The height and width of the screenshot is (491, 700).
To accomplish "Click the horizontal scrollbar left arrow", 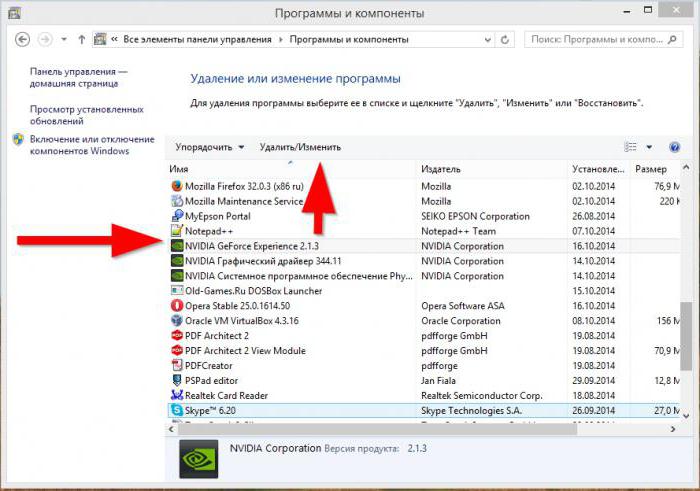I will 171,429.
